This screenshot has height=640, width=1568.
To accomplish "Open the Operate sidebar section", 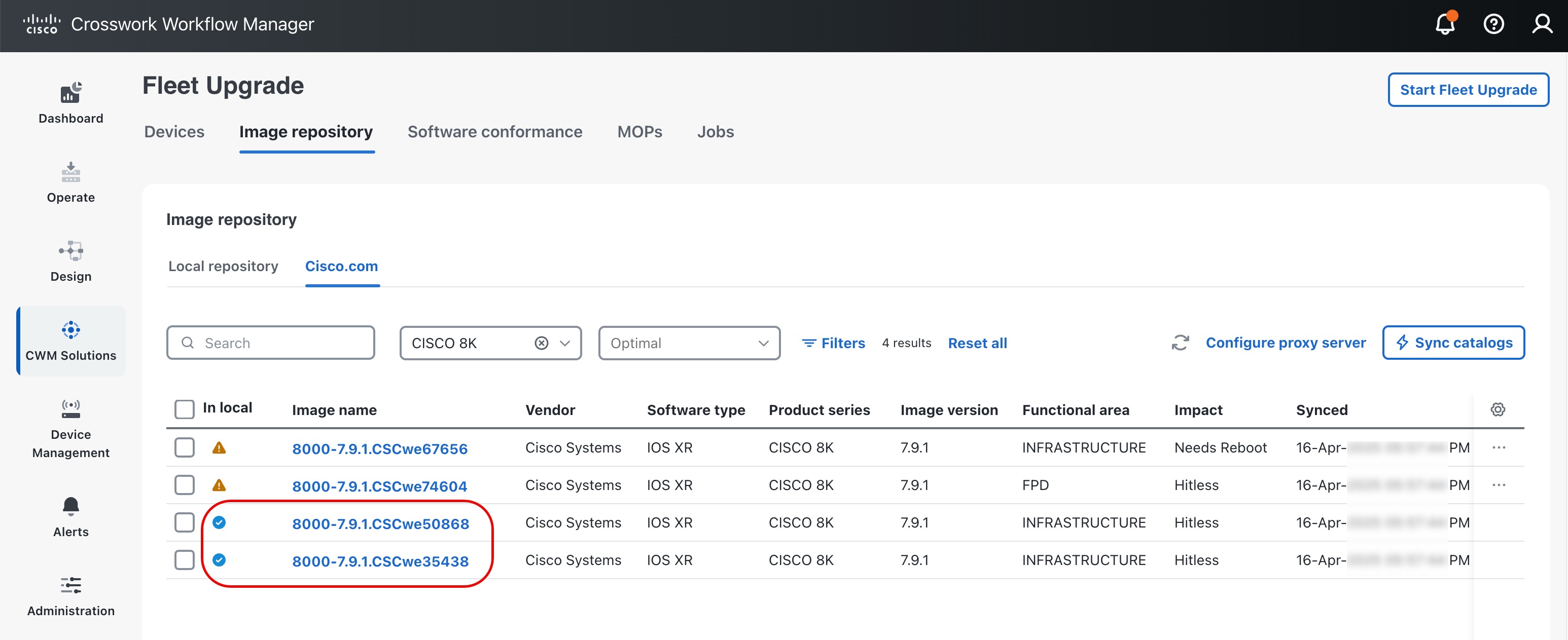I will [70, 182].
